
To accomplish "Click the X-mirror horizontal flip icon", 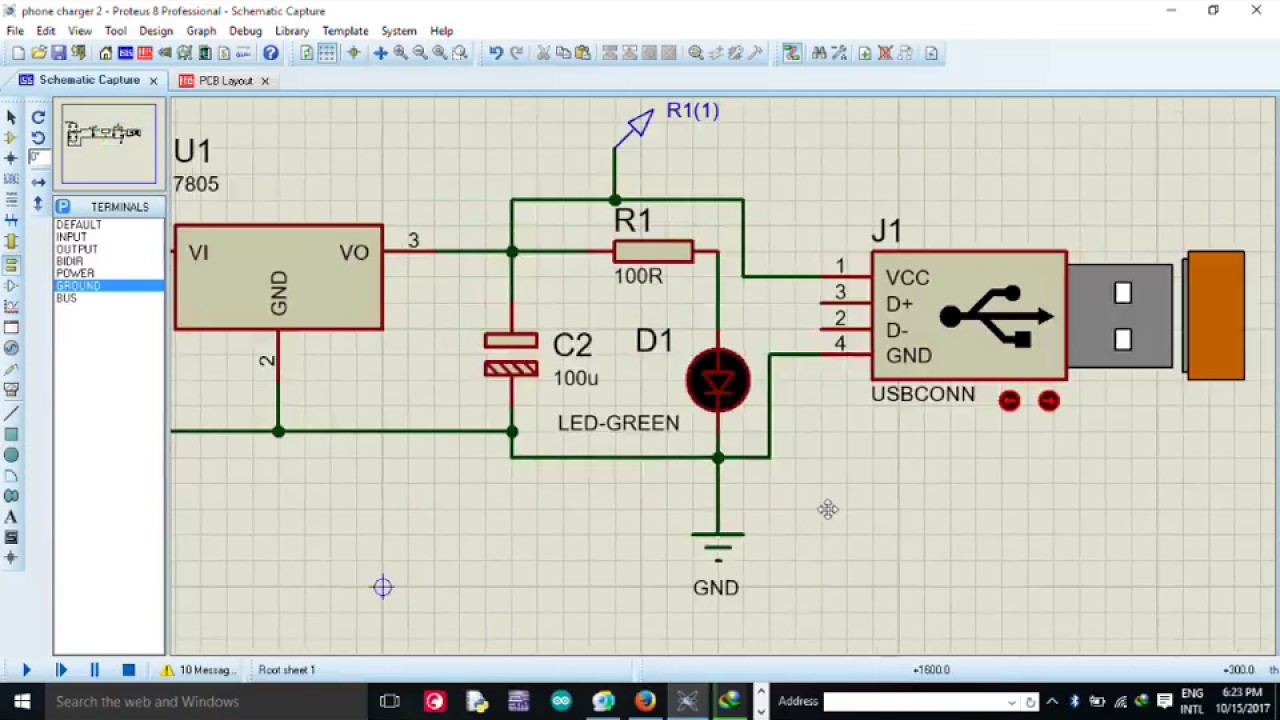I will point(38,182).
